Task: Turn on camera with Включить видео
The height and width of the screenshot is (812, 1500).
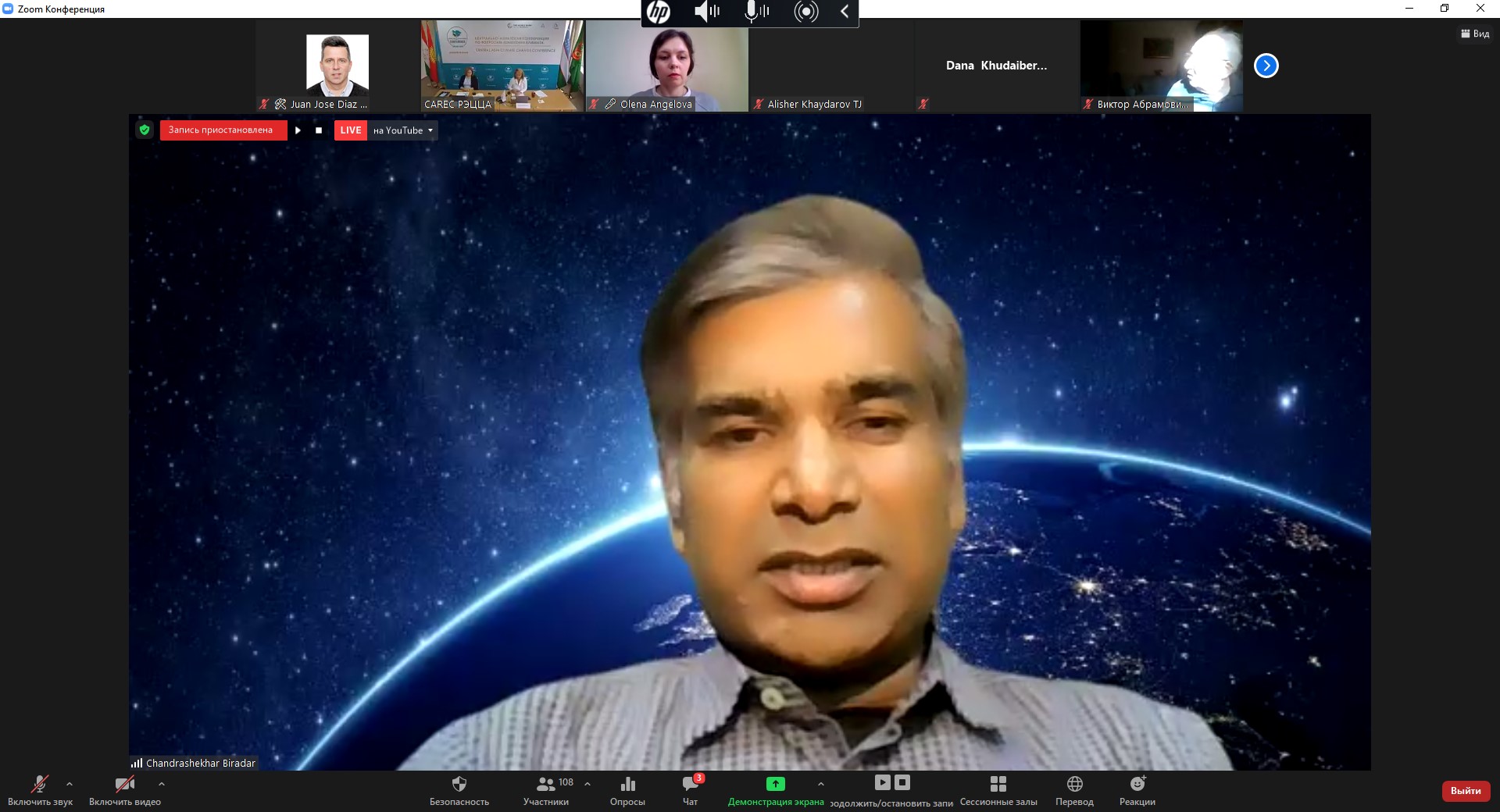Action: click(x=125, y=790)
